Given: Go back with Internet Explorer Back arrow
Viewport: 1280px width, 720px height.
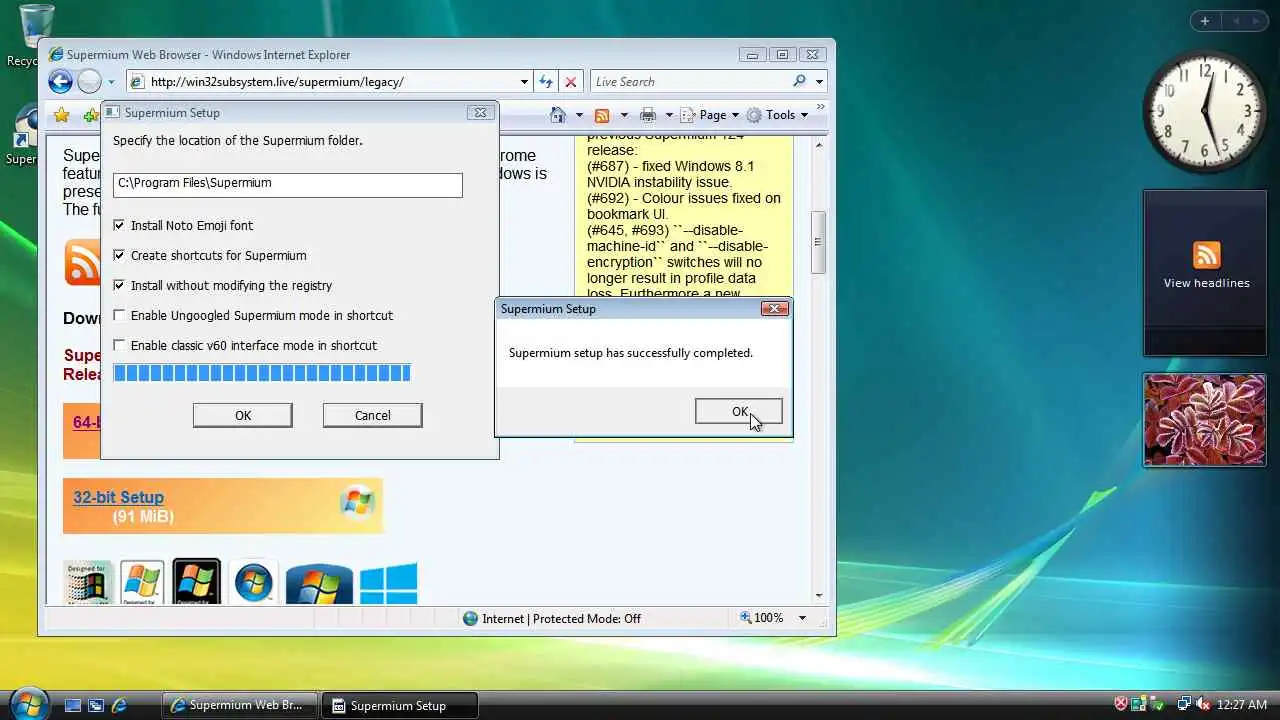Looking at the screenshot, I should click(x=60, y=82).
